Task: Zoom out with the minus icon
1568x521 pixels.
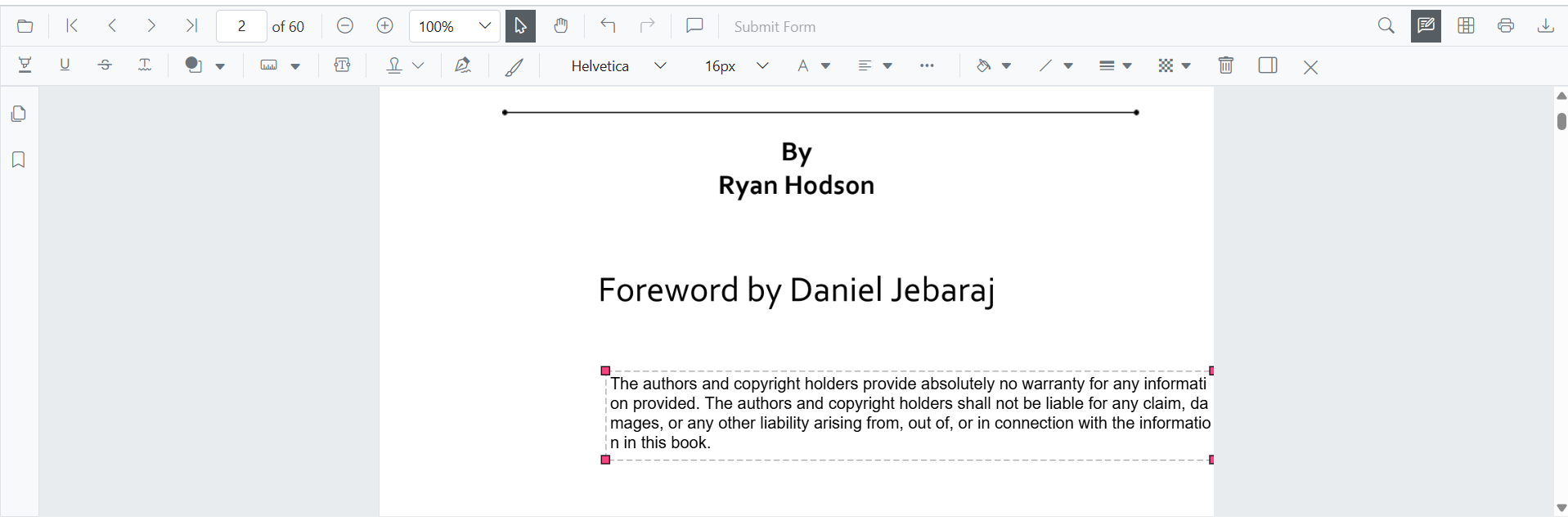Action: point(345,26)
